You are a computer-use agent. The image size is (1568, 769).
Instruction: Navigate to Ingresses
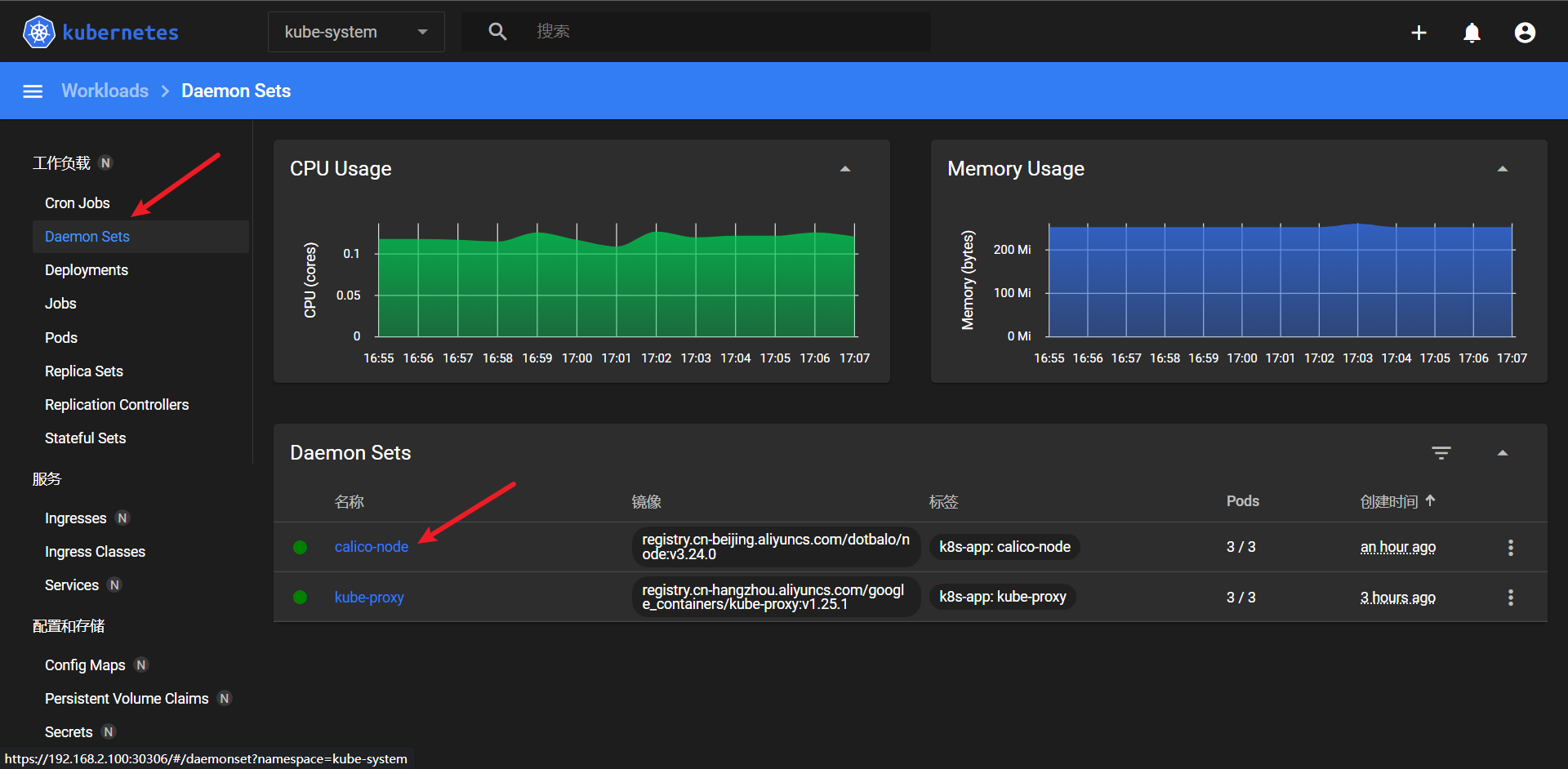[76, 518]
